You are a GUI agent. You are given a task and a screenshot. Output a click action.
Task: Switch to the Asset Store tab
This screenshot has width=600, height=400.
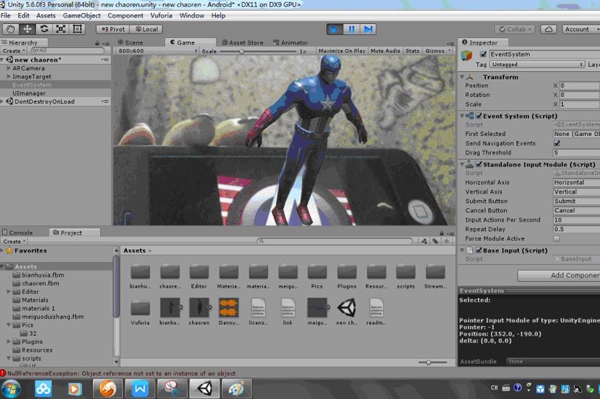click(x=243, y=42)
